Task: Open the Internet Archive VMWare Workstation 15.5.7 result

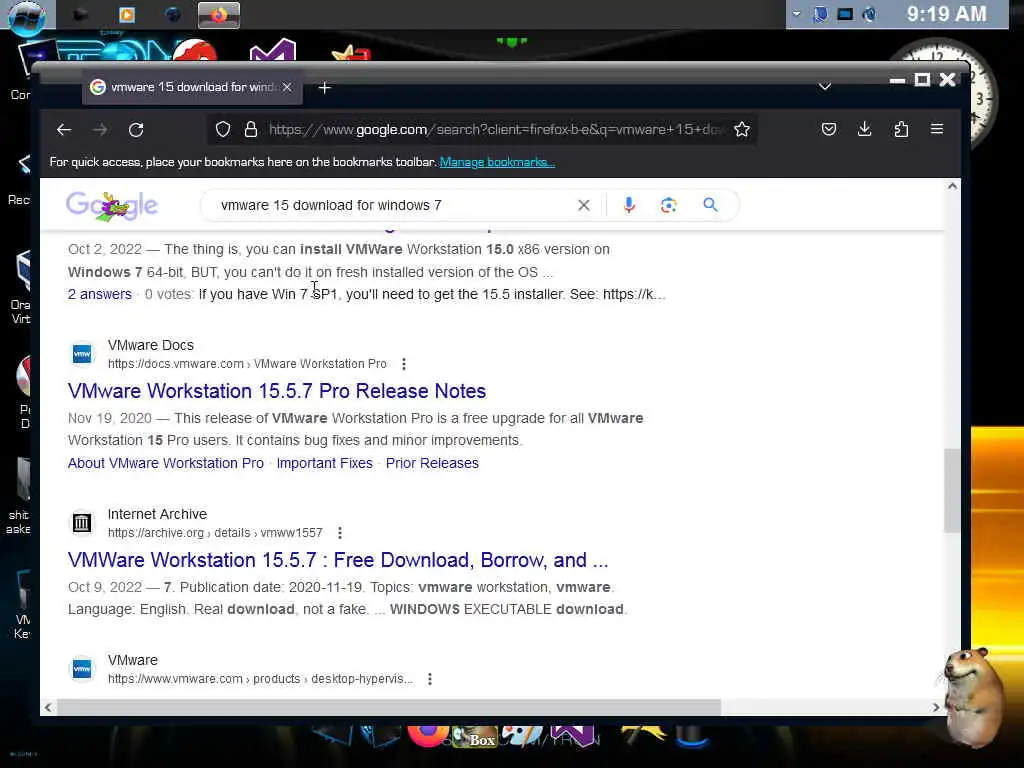Action: pos(338,560)
